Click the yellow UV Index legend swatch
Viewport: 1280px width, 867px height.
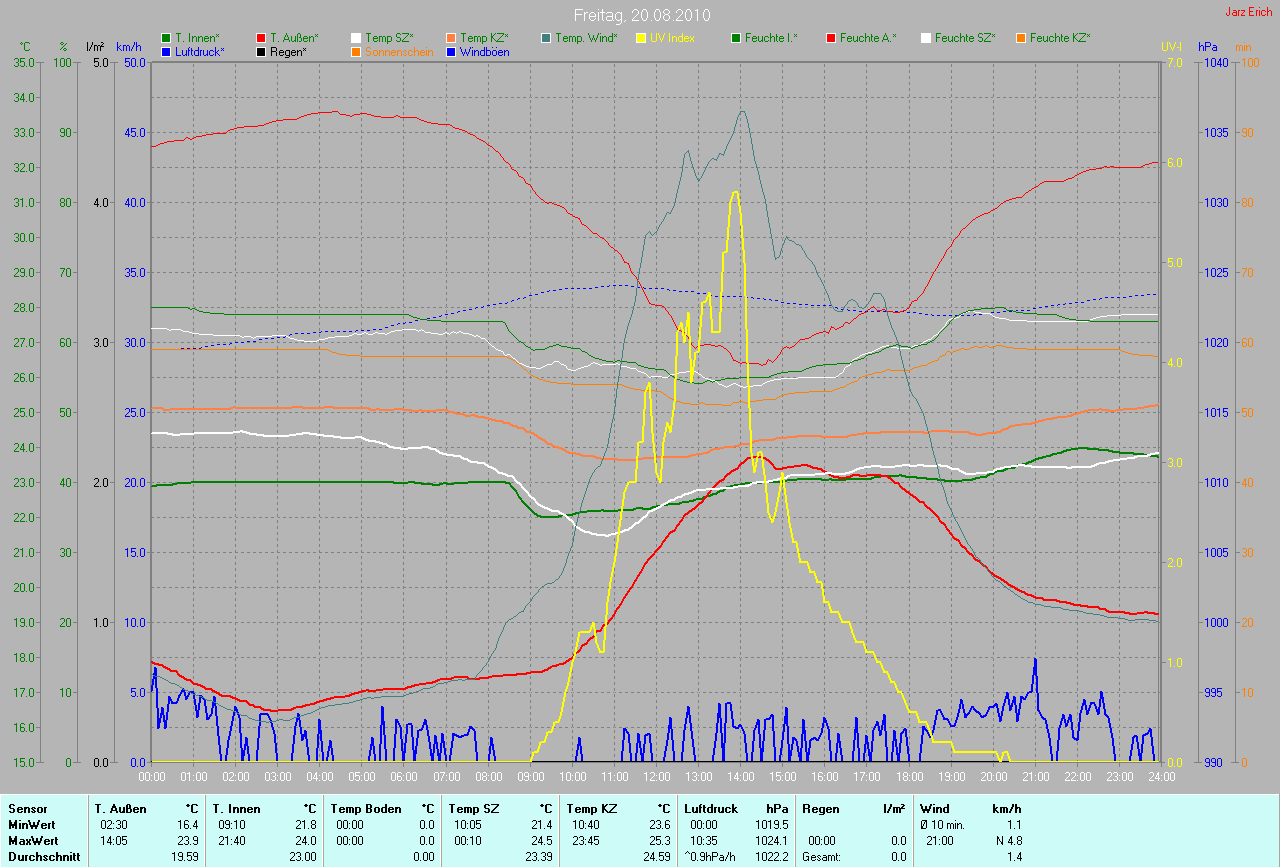[x=641, y=38]
